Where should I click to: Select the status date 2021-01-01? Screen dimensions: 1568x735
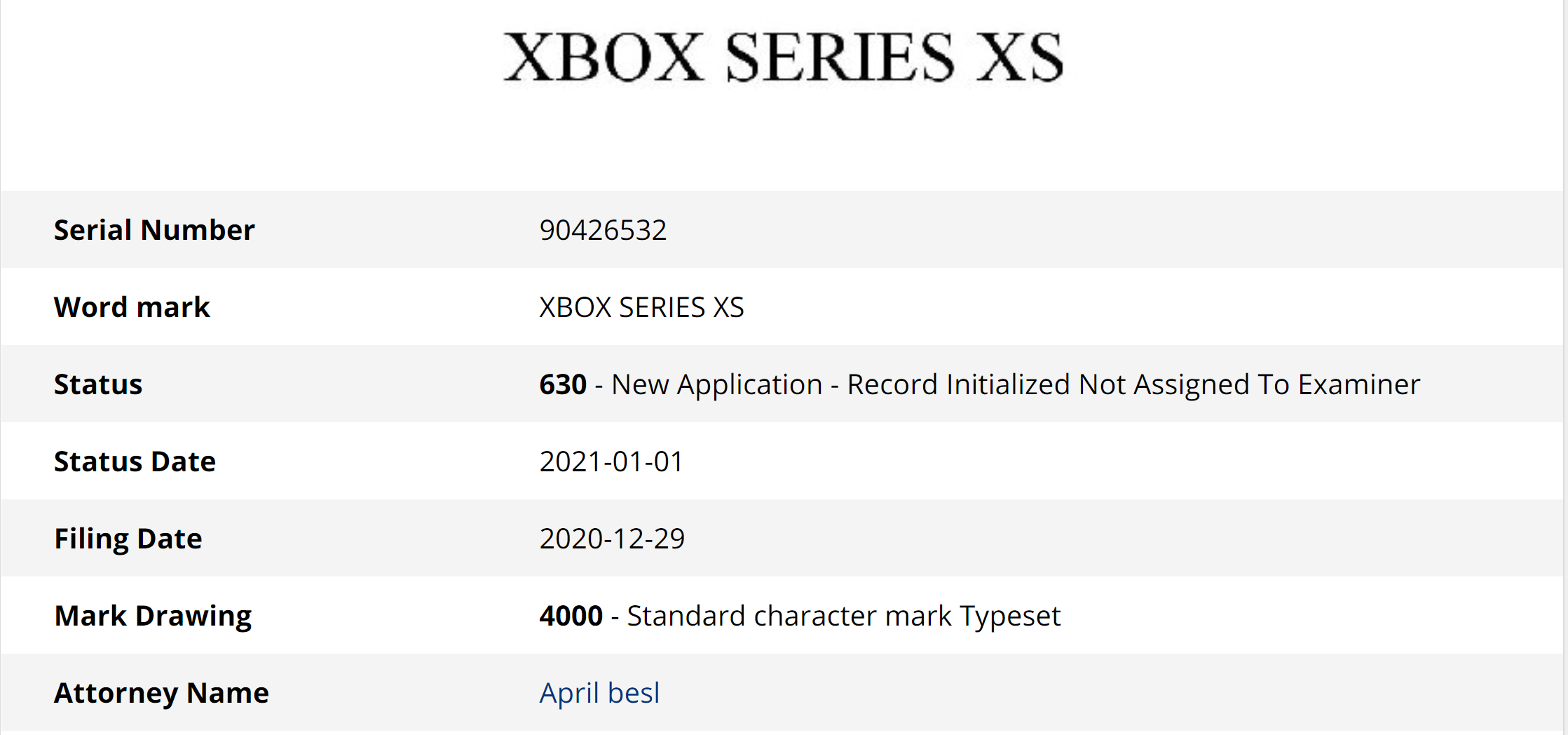point(611,461)
